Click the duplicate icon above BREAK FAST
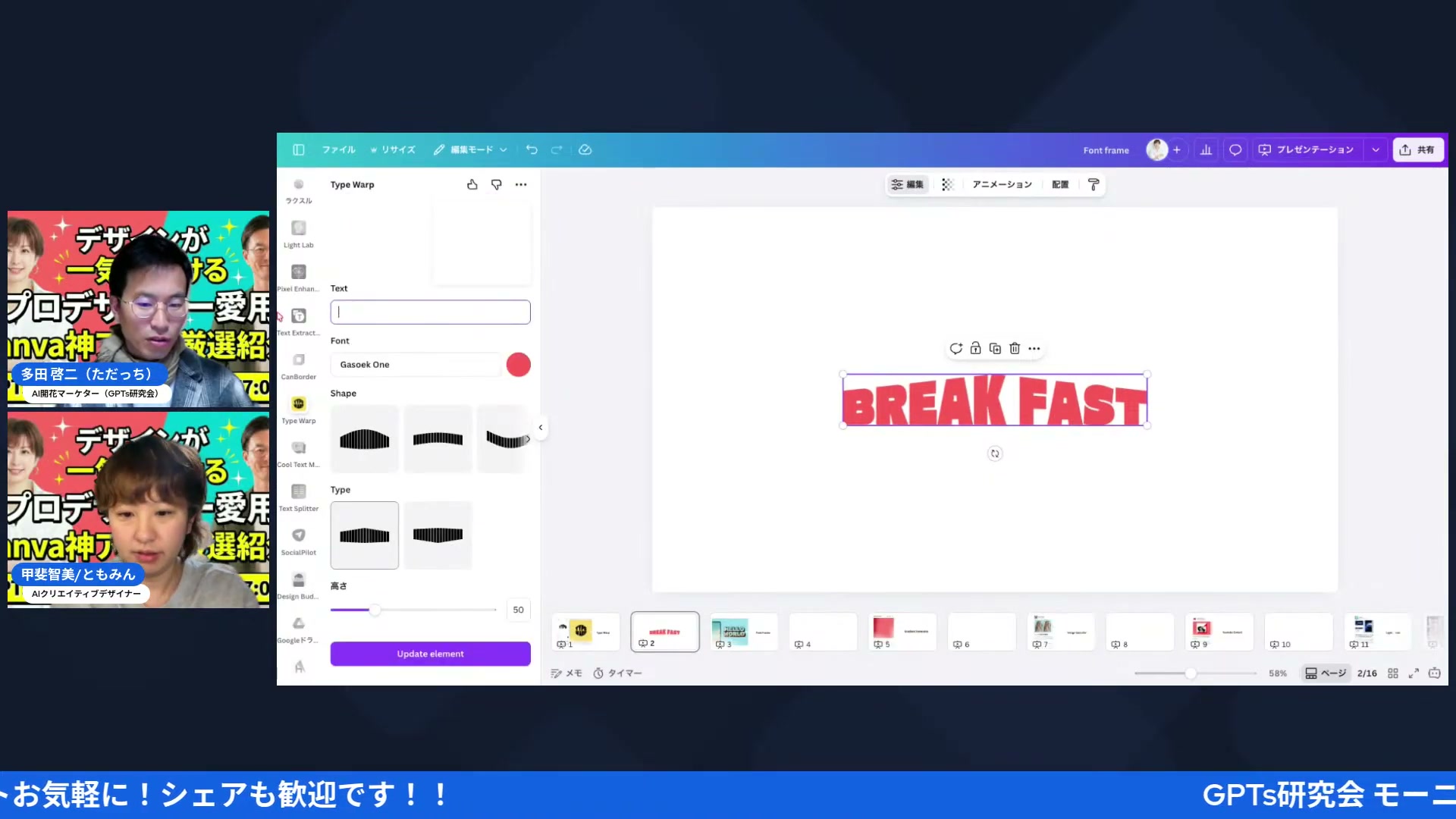Image resolution: width=1456 pixels, height=819 pixels. coord(995,348)
